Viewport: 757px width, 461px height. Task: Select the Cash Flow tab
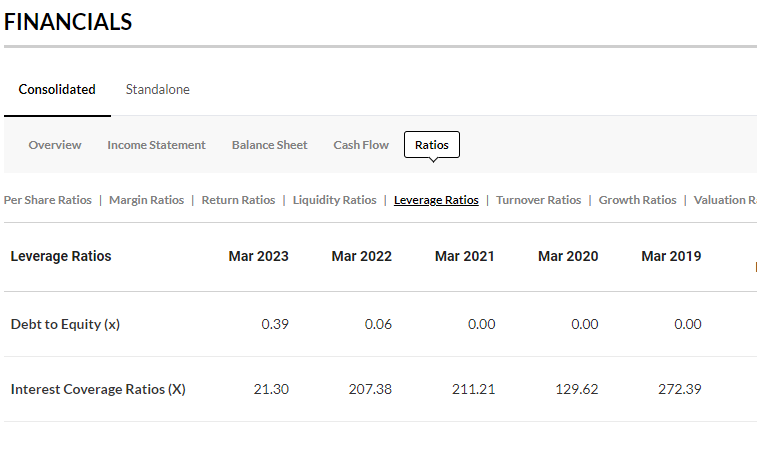click(361, 145)
